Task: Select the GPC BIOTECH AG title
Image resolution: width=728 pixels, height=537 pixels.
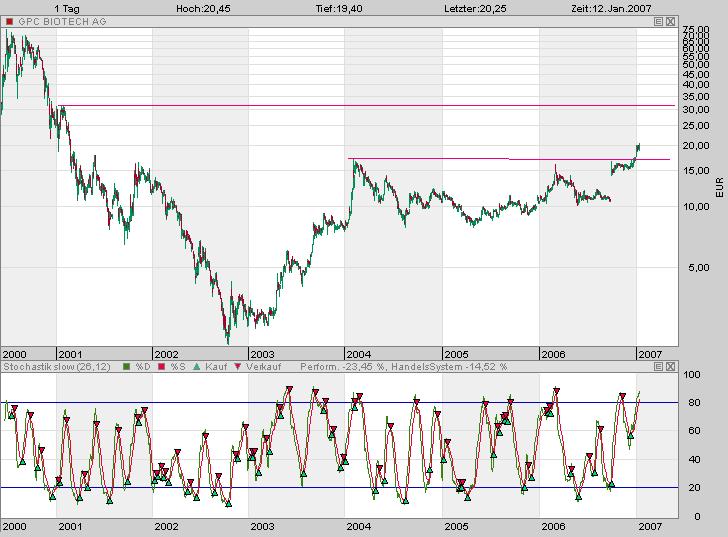Action: 62,21
